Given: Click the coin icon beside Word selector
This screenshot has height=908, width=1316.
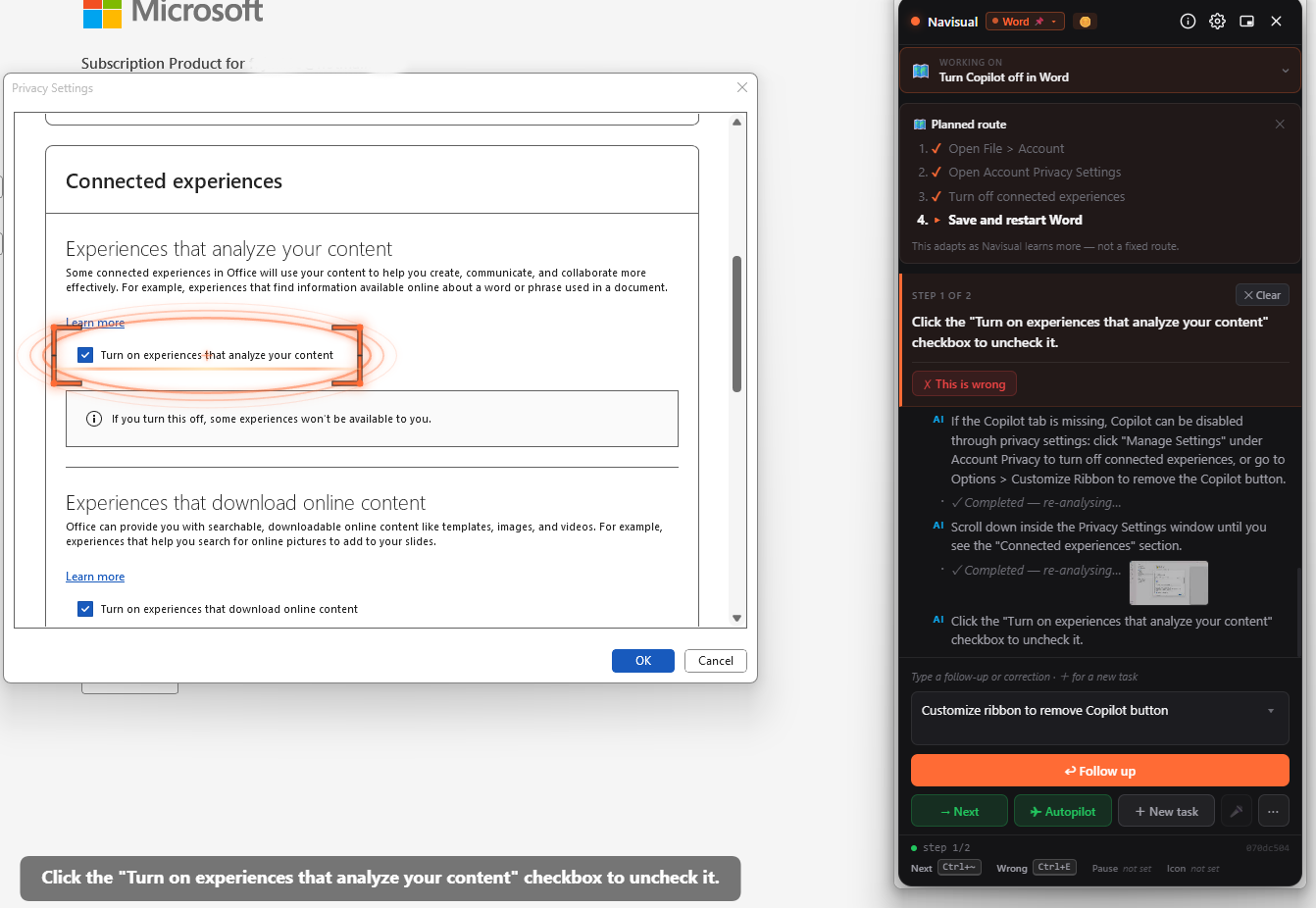Looking at the screenshot, I should tap(1085, 22).
